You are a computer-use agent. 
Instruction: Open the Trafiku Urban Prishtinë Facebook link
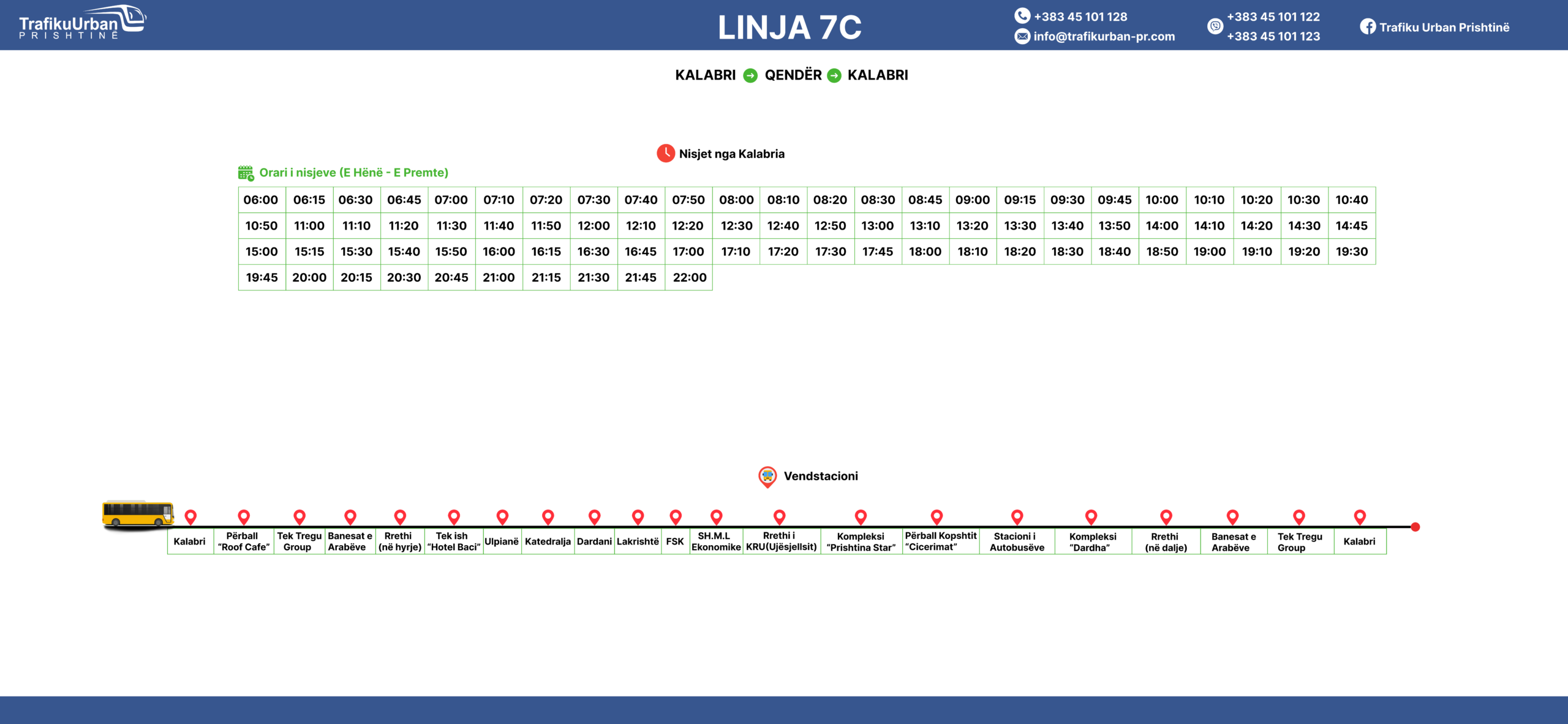coord(1444,27)
